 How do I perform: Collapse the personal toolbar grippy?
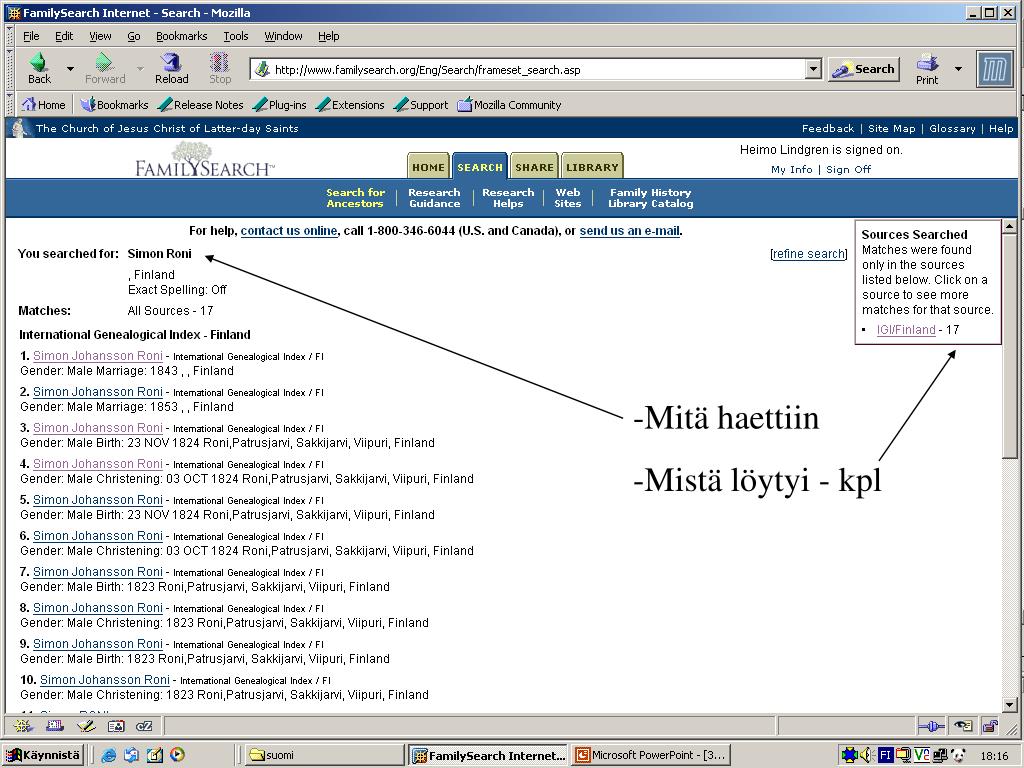(x=10, y=104)
